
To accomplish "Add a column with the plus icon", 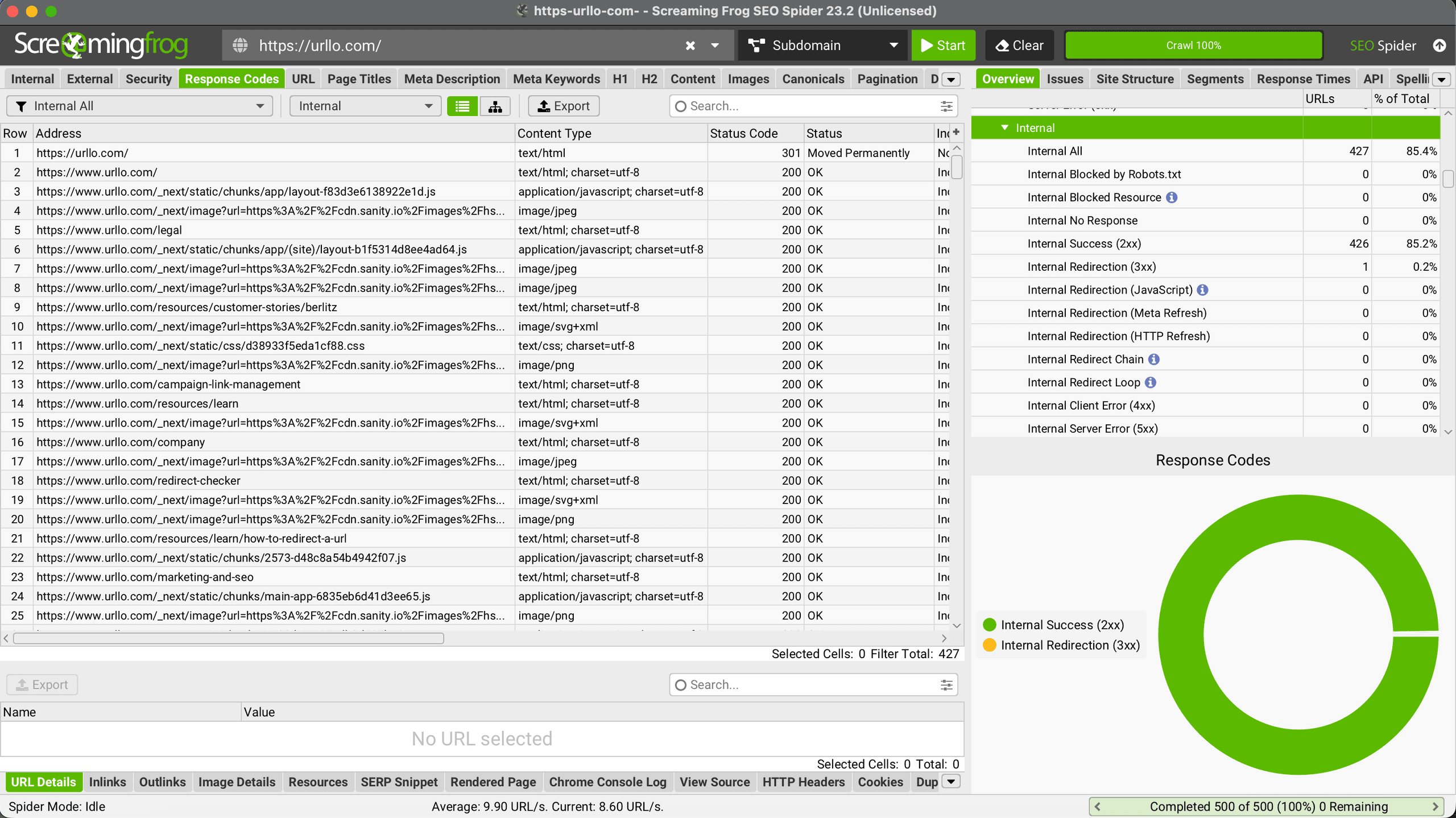I will tap(956, 132).
